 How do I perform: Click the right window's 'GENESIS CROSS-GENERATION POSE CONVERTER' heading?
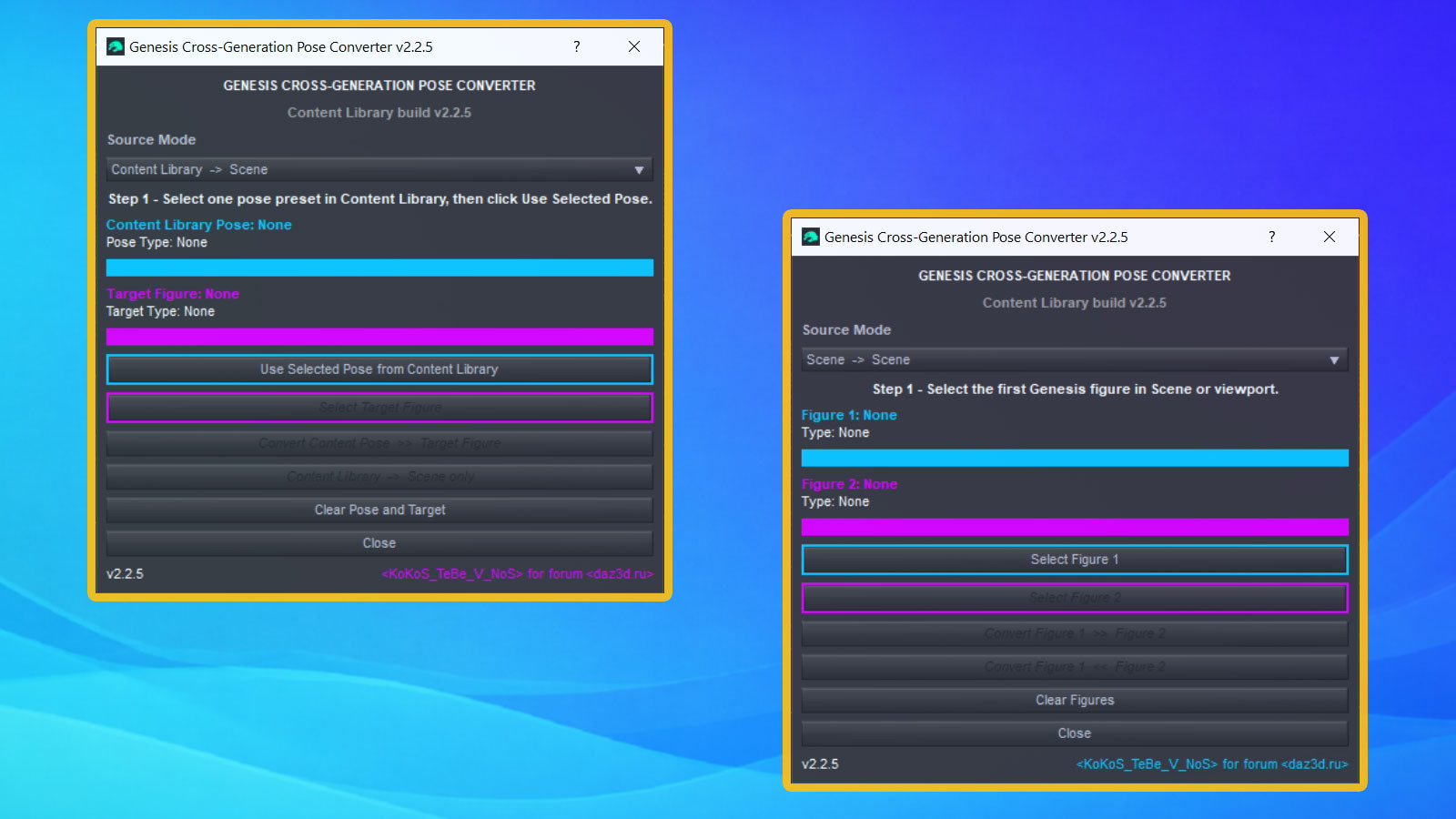(1075, 276)
